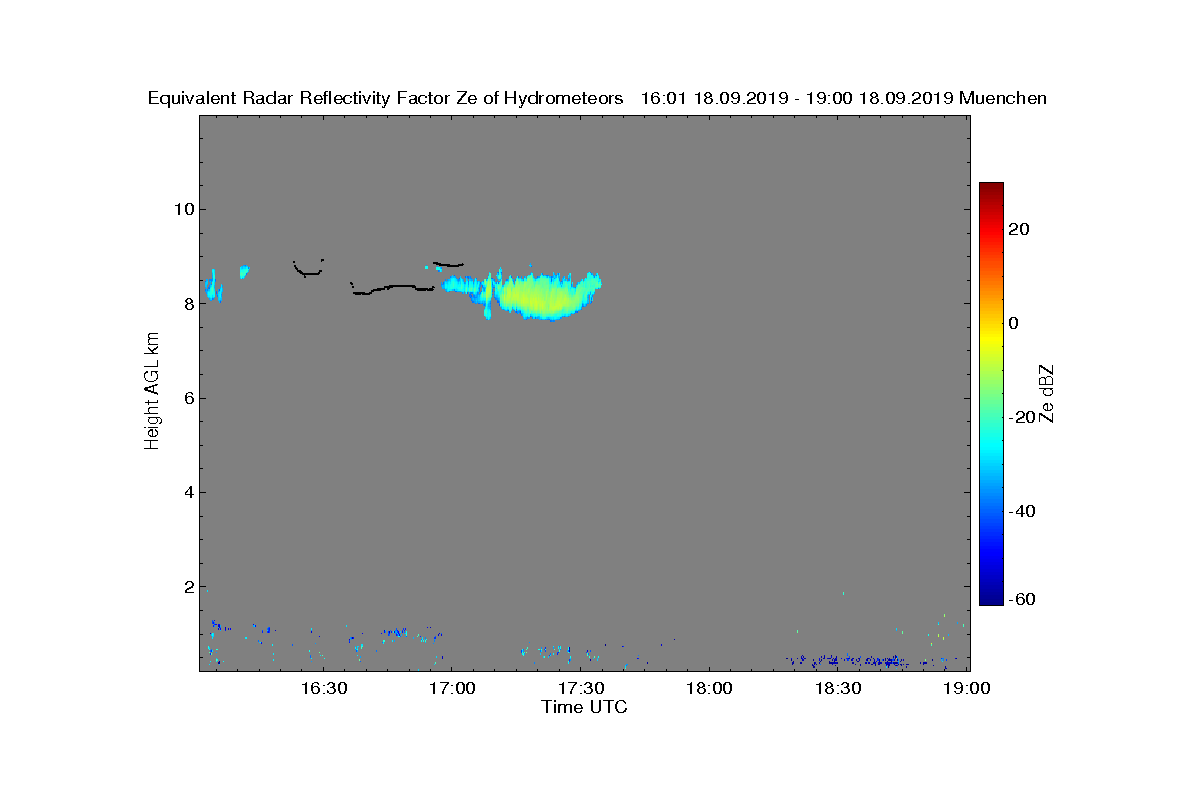Click the 17:30 time tick label
Image resolution: width=1200 pixels, height=800 pixels.
(x=581, y=688)
